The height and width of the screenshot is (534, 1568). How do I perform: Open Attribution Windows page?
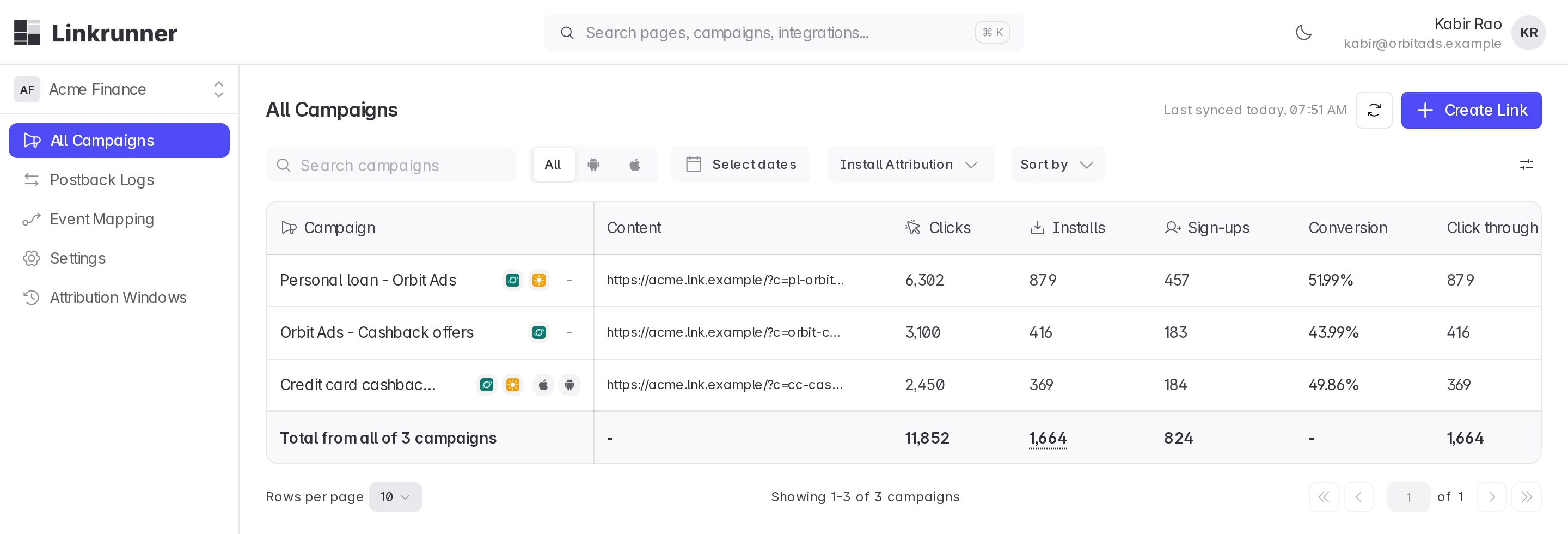119,297
